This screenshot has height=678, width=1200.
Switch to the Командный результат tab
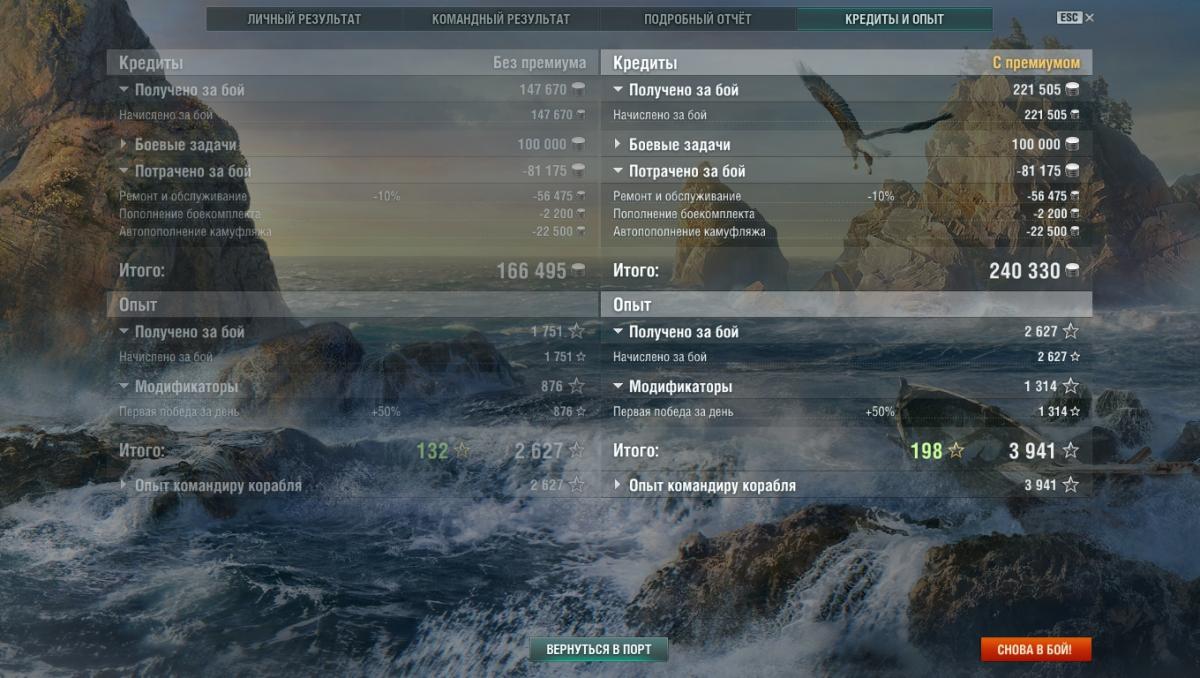coord(501,19)
